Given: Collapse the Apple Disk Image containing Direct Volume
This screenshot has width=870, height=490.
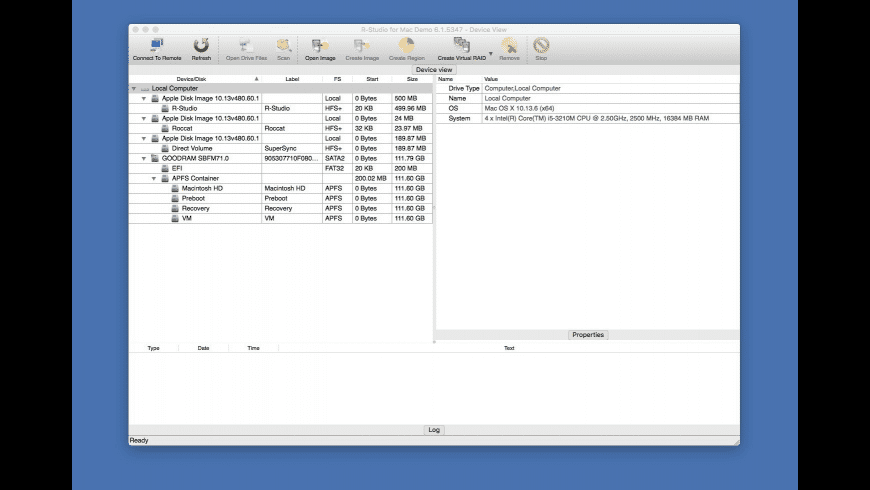Looking at the screenshot, I should point(144,138).
